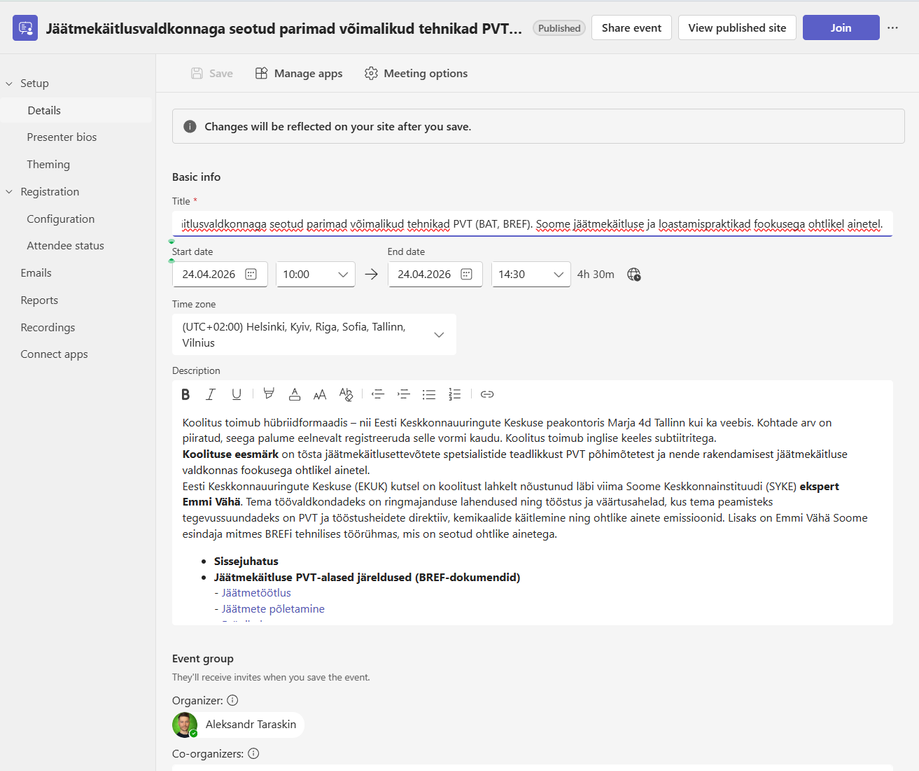This screenshot has height=771, width=919.
Task: Open the time zone globe icon
Action: click(x=634, y=274)
